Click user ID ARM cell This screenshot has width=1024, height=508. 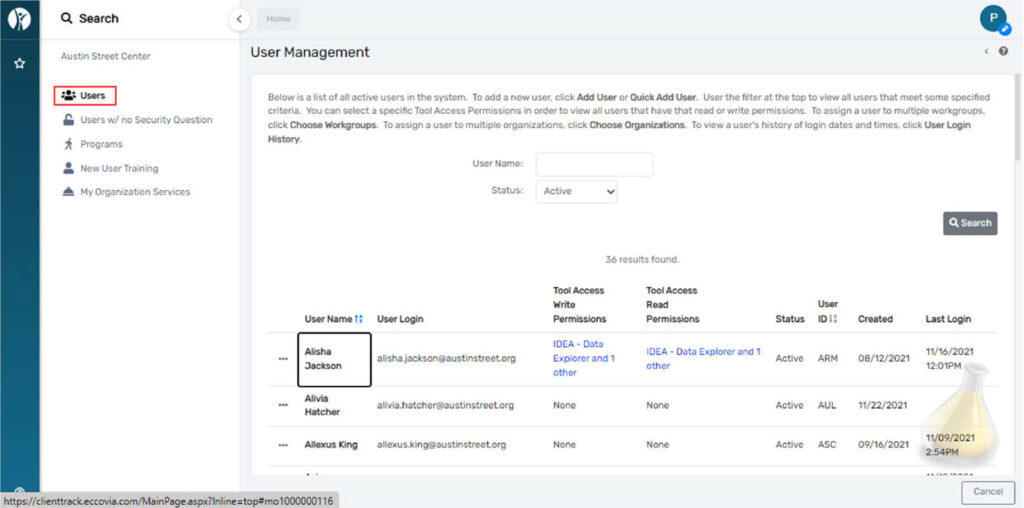tap(827, 358)
